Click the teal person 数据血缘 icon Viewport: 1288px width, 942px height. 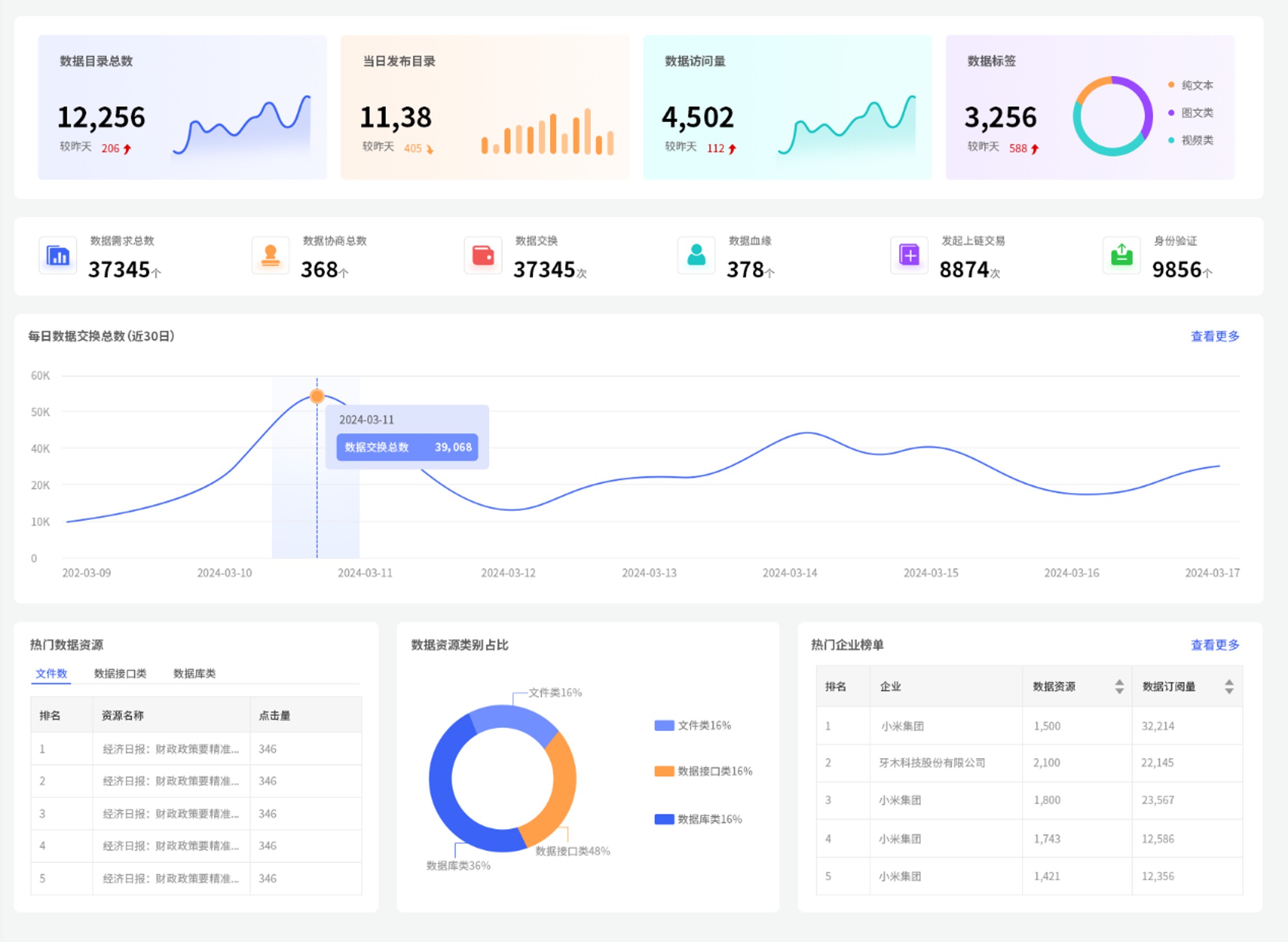pyautogui.click(x=696, y=255)
